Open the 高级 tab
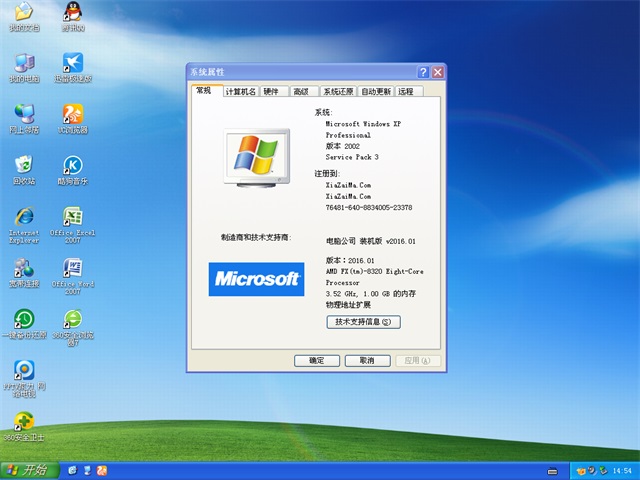Viewport: 640px width, 480px height. [x=300, y=91]
